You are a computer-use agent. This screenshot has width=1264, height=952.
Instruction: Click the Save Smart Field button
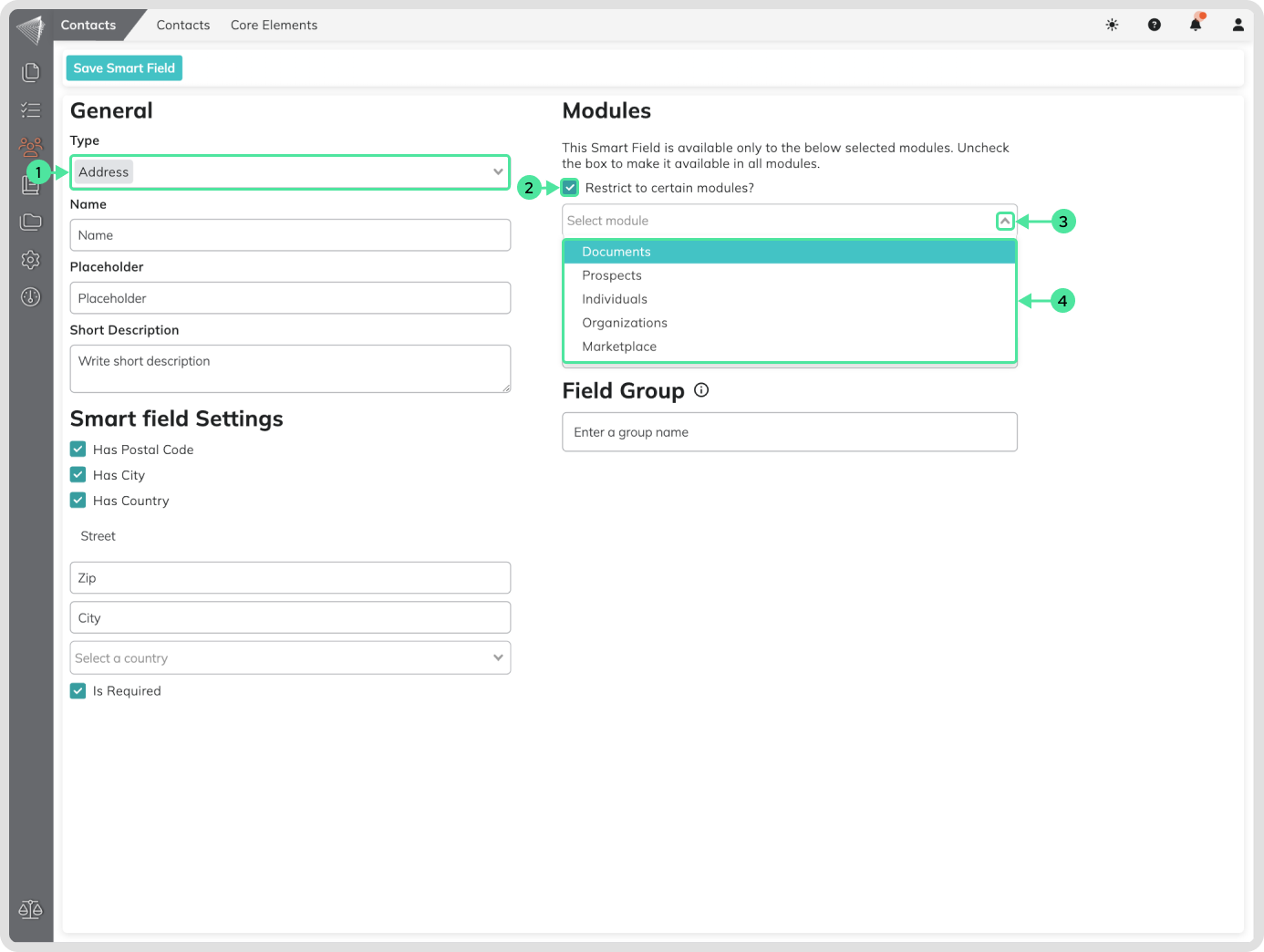coord(124,68)
